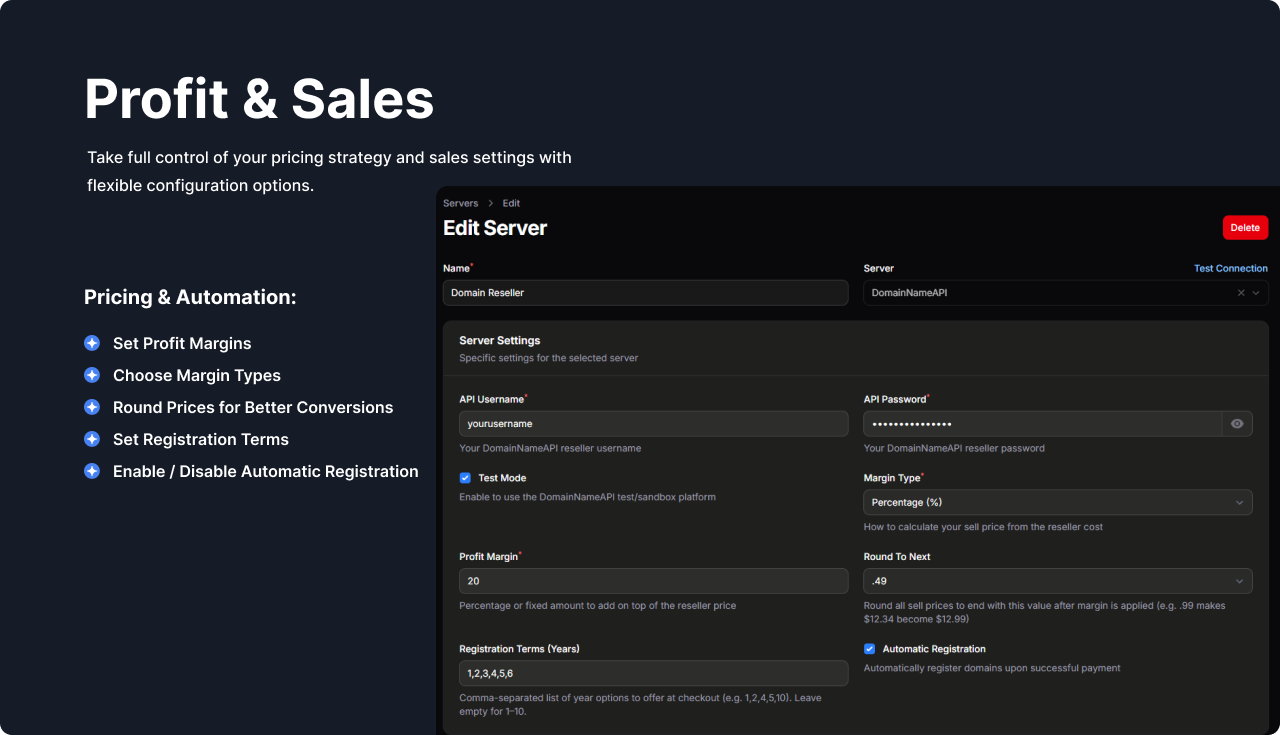This screenshot has height=735, width=1280.
Task: Click the sparkle icon beside Set Profit Margins
Action: pyautogui.click(x=92, y=343)
